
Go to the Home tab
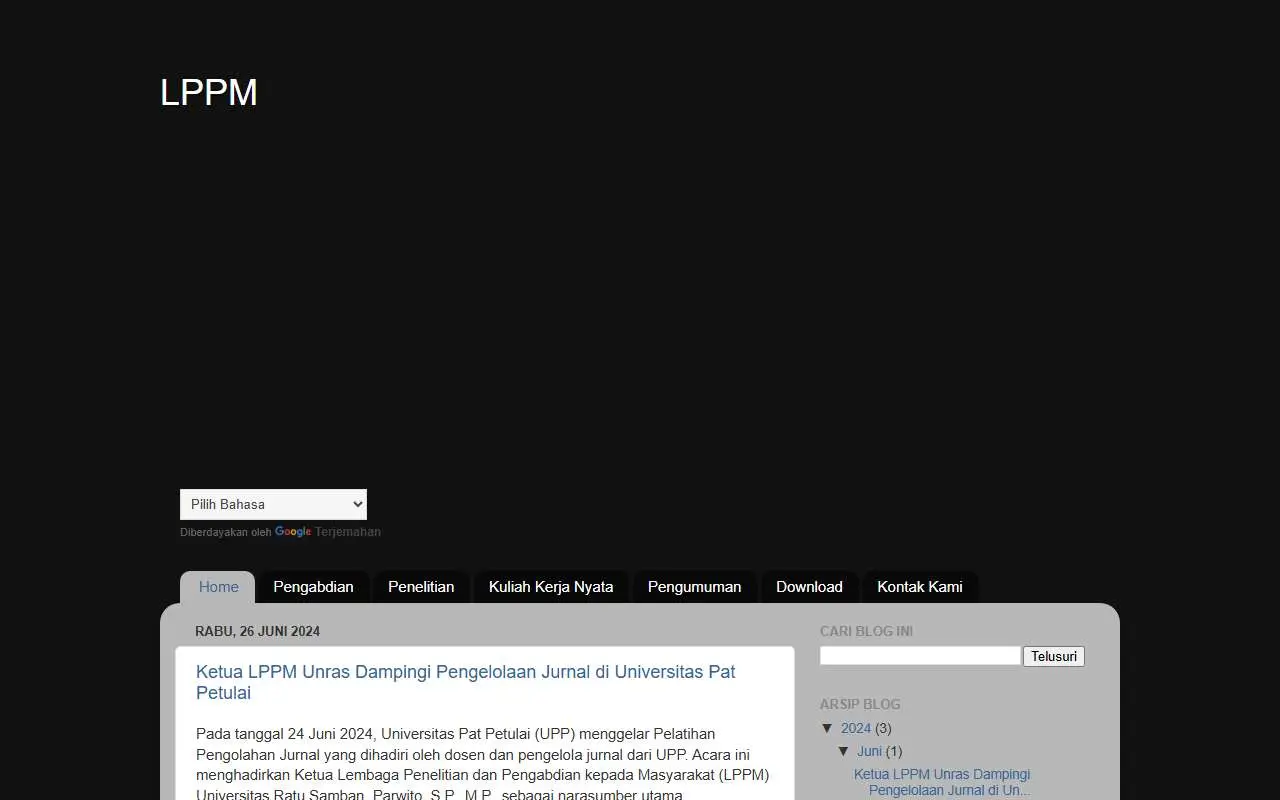tap(218, 587)
